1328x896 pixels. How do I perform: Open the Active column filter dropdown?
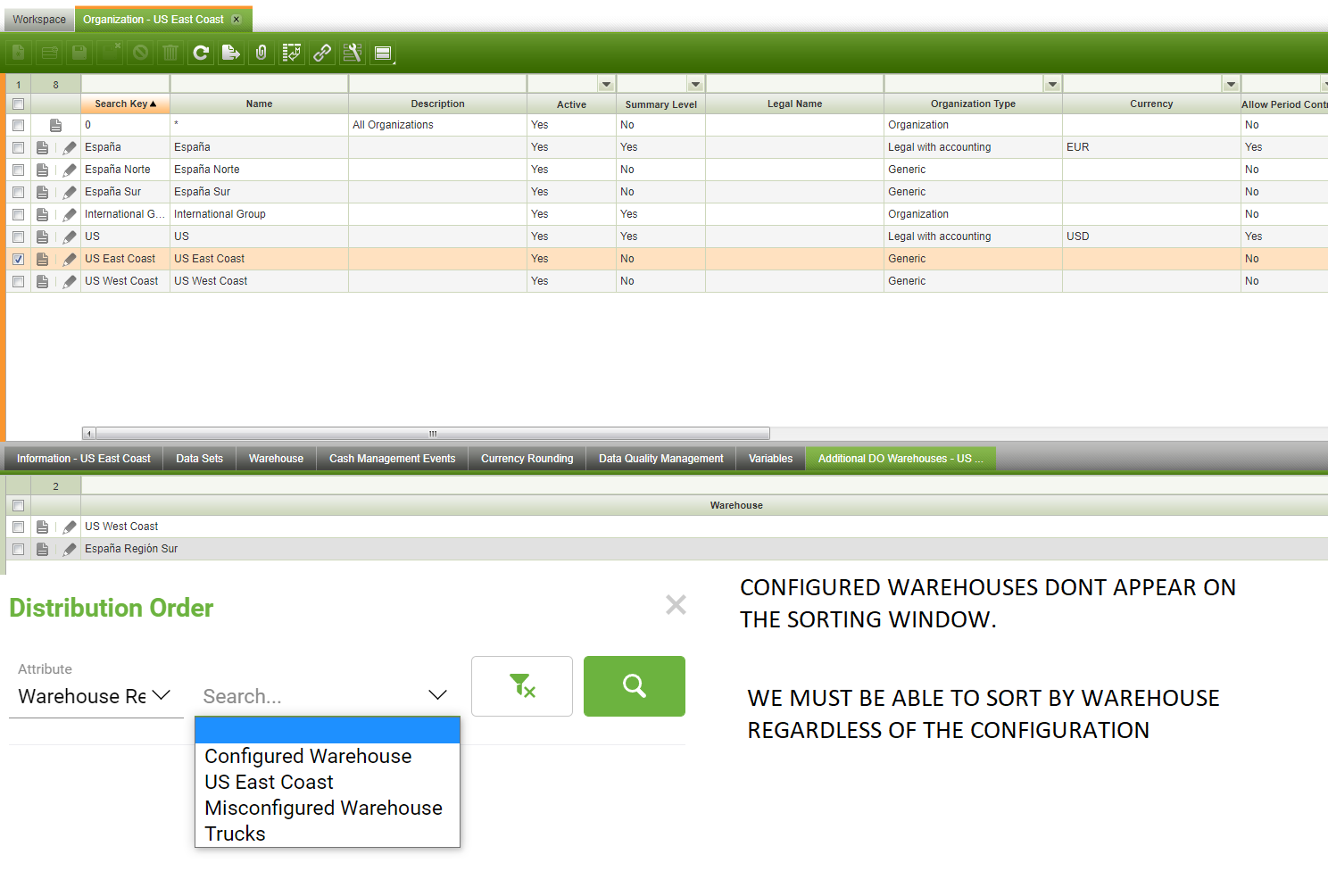pos(607,84)
